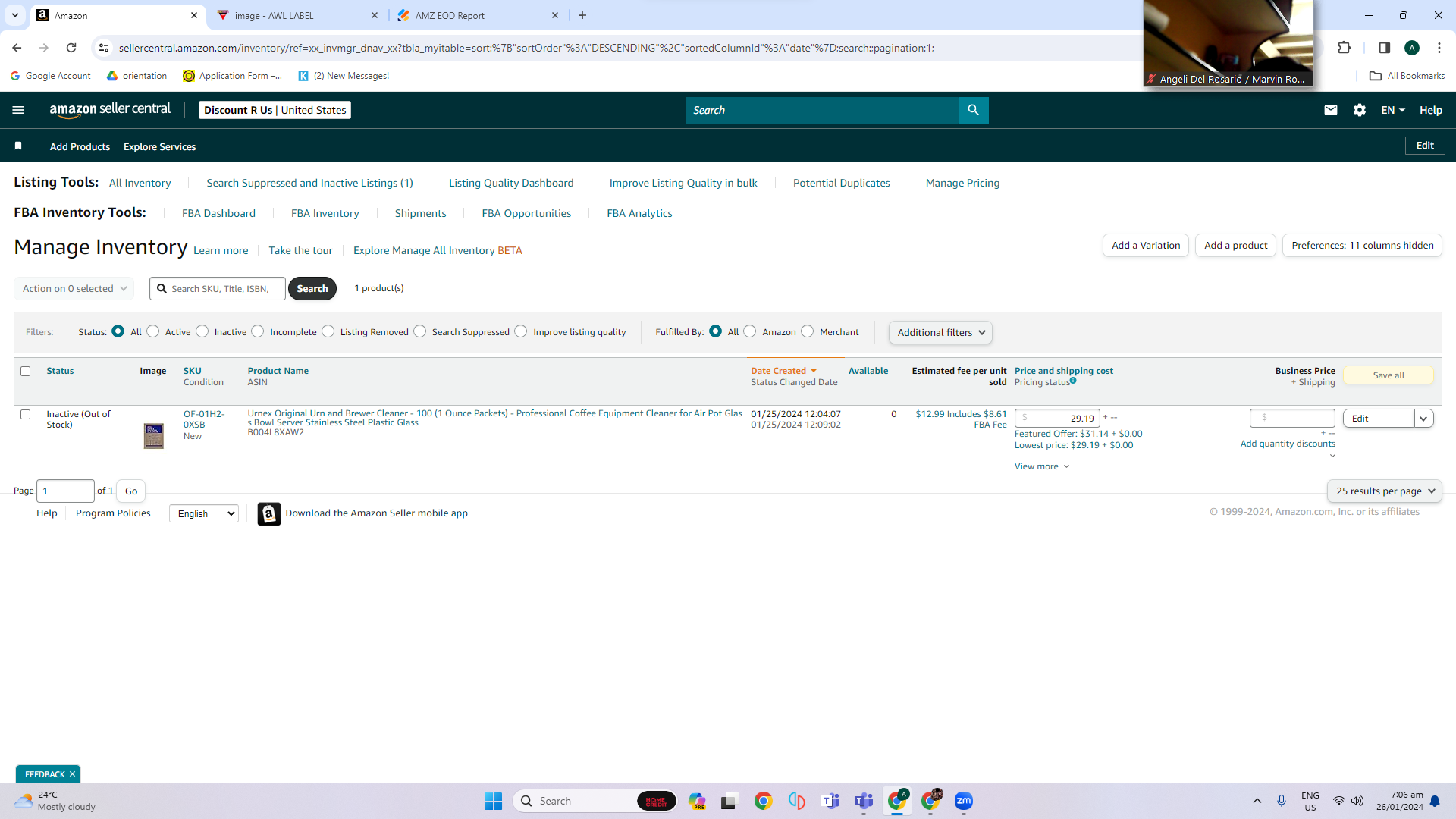
Task: Reload the page with the browser refresh icon
Action: pos(71,48)
